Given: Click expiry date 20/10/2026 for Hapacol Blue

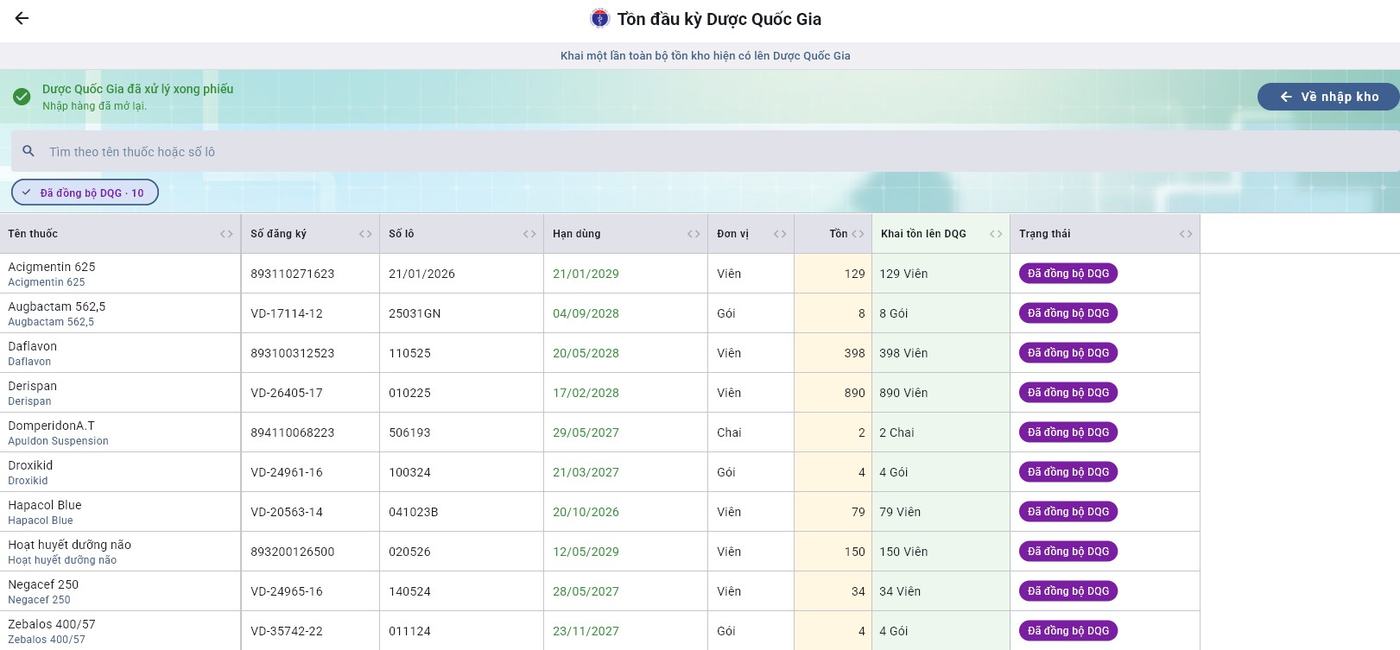Looking at the screenshot, I should (x=586, y=512).
